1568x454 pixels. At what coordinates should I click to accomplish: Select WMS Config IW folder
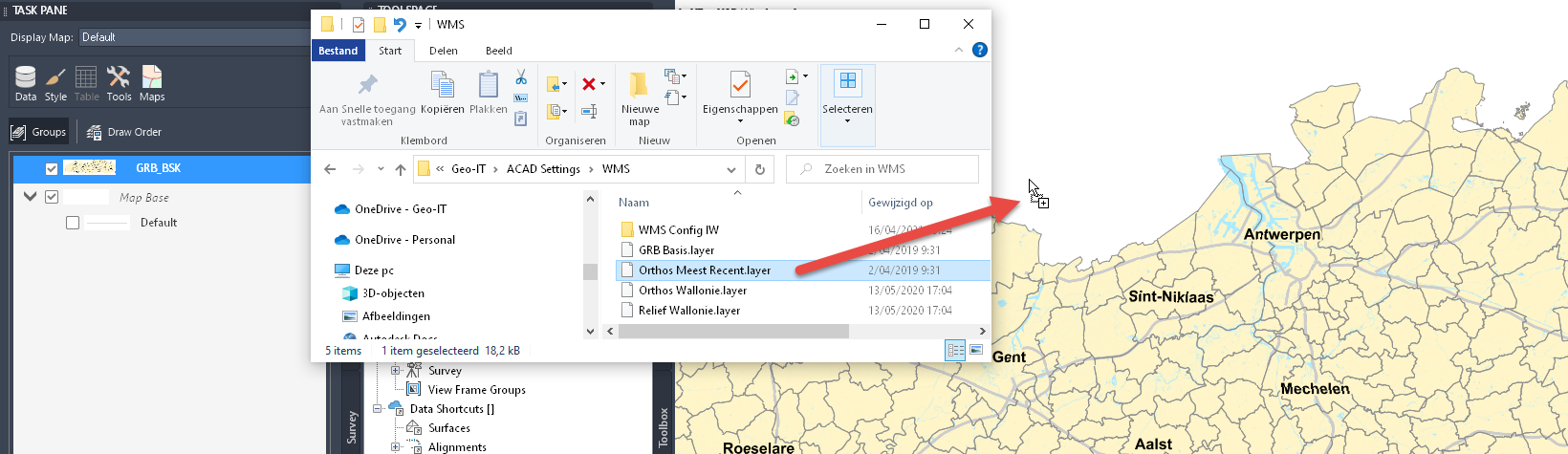[x=679, y=230]
